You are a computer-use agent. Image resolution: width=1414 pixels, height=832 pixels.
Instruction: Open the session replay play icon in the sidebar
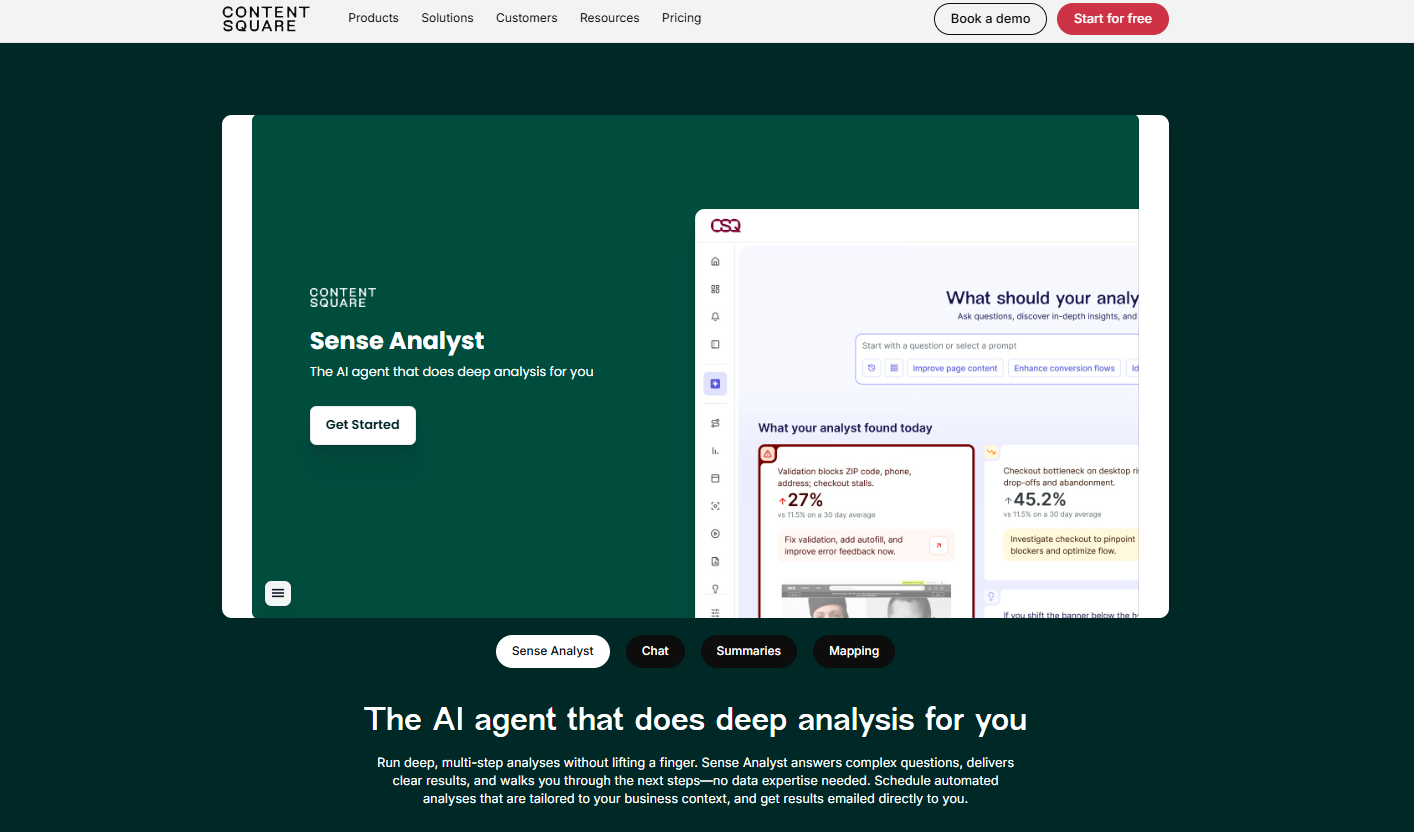(x=715, y=534)
